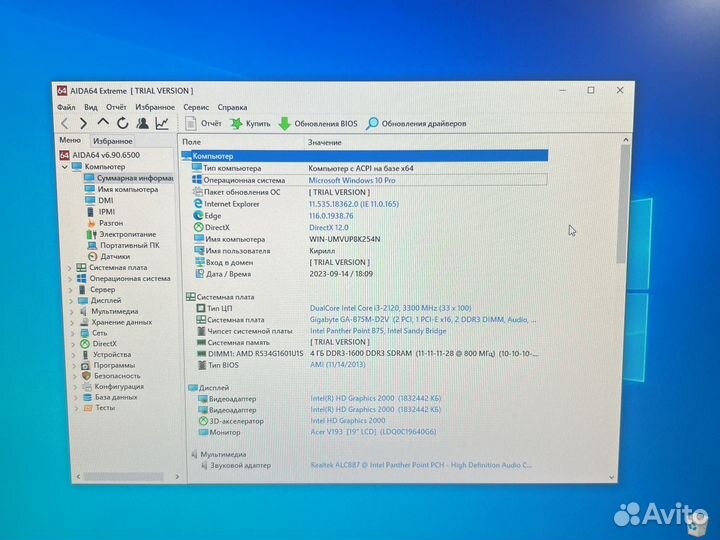This screenshot has width=720, height=540.
Task: Switch to the Меню sidebar tab
Action: pos(70,140)
